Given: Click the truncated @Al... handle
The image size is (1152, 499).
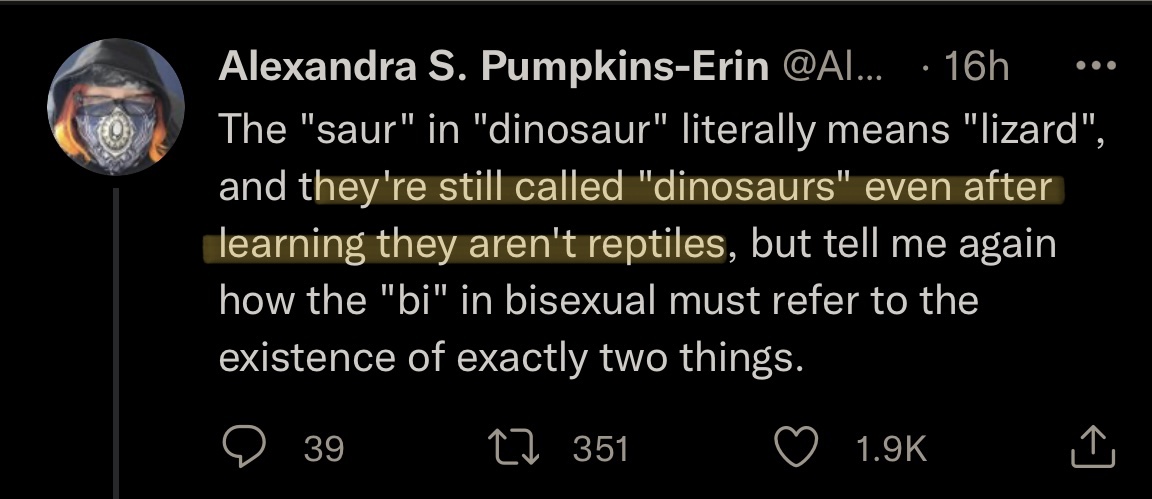Looking at the screenshot, I should [835, 68].
